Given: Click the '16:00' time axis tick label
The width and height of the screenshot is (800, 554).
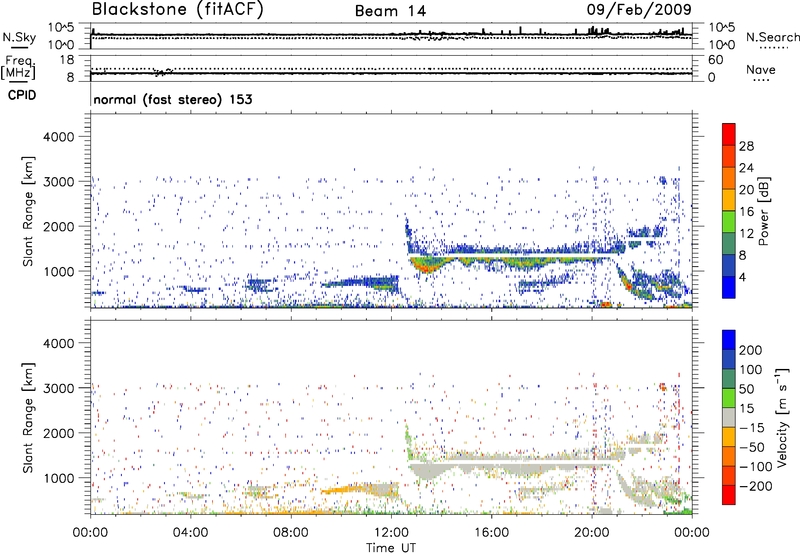Looking at the screenshot, I should [x=491, y=533].
